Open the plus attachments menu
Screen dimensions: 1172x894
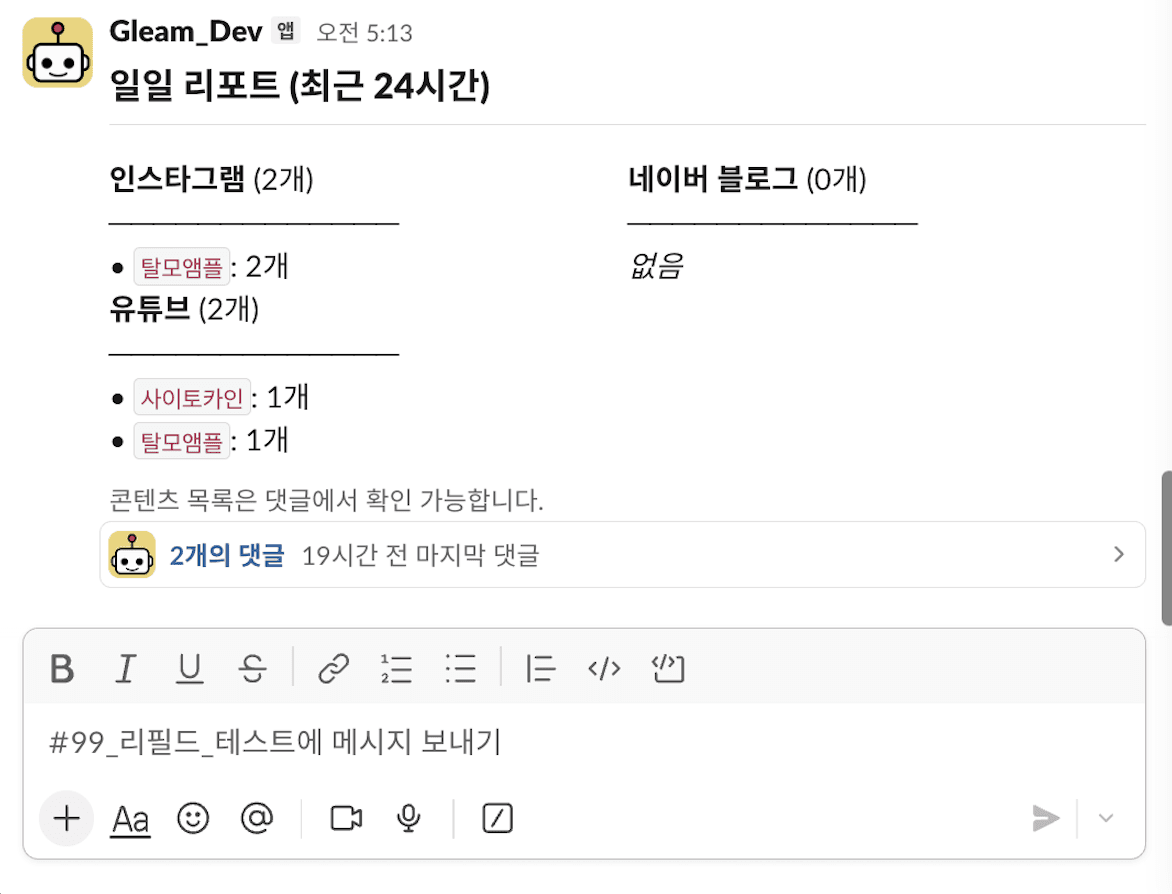[65, 818]
